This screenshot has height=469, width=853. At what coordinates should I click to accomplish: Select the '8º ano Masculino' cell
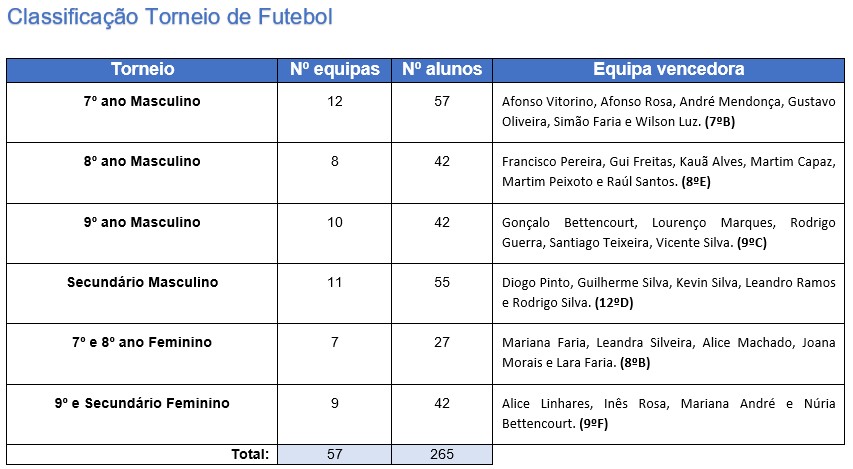click(x=142, y=161)
